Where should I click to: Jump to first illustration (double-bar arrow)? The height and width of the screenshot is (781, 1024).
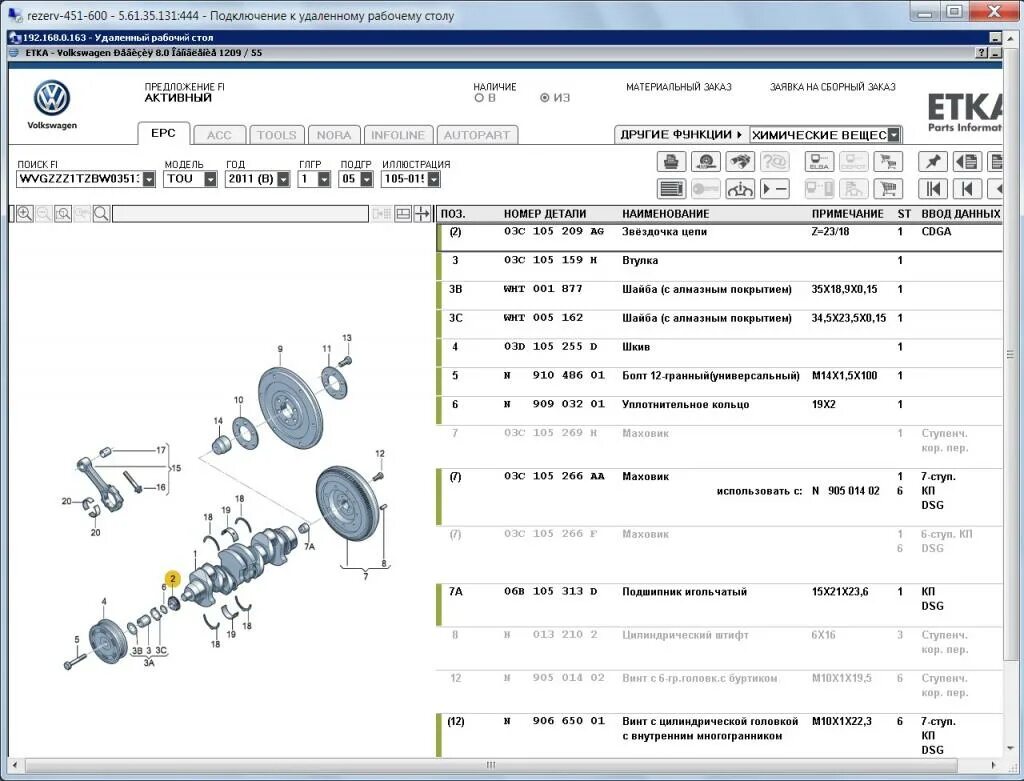click(x=933, y=189)
